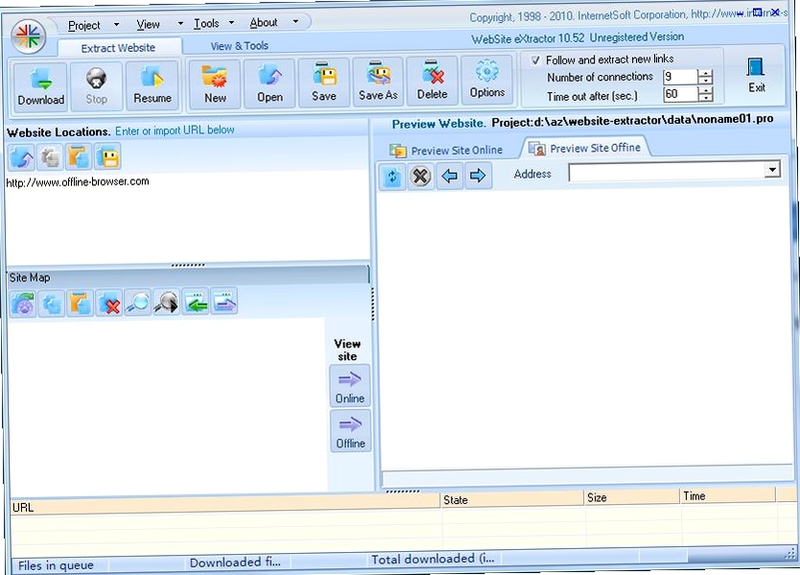800x575 pixels.
Task: Click the Total downloaded status panel
Action: 434,559
